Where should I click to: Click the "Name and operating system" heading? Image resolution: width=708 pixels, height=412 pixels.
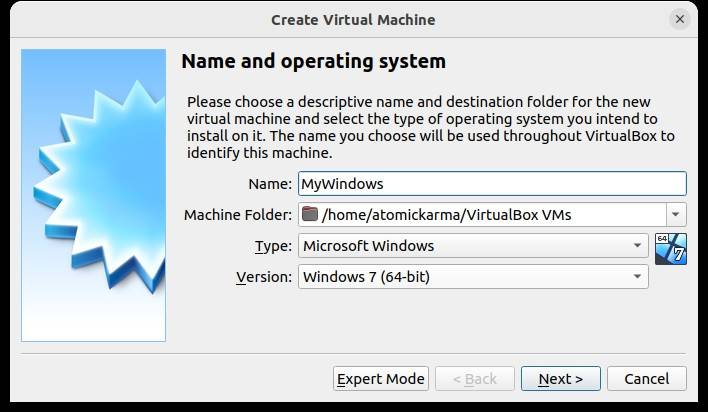[x=313, y=62]
